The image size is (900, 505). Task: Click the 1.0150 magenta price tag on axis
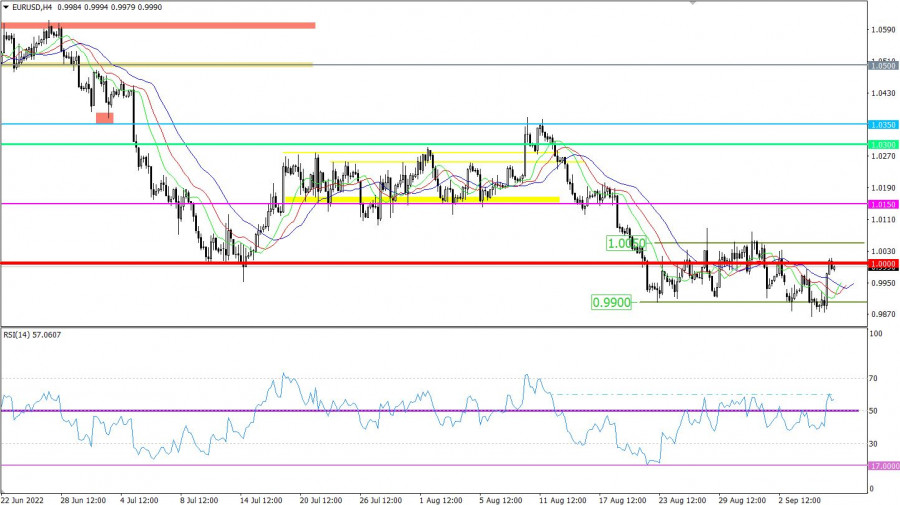[883, 204]
